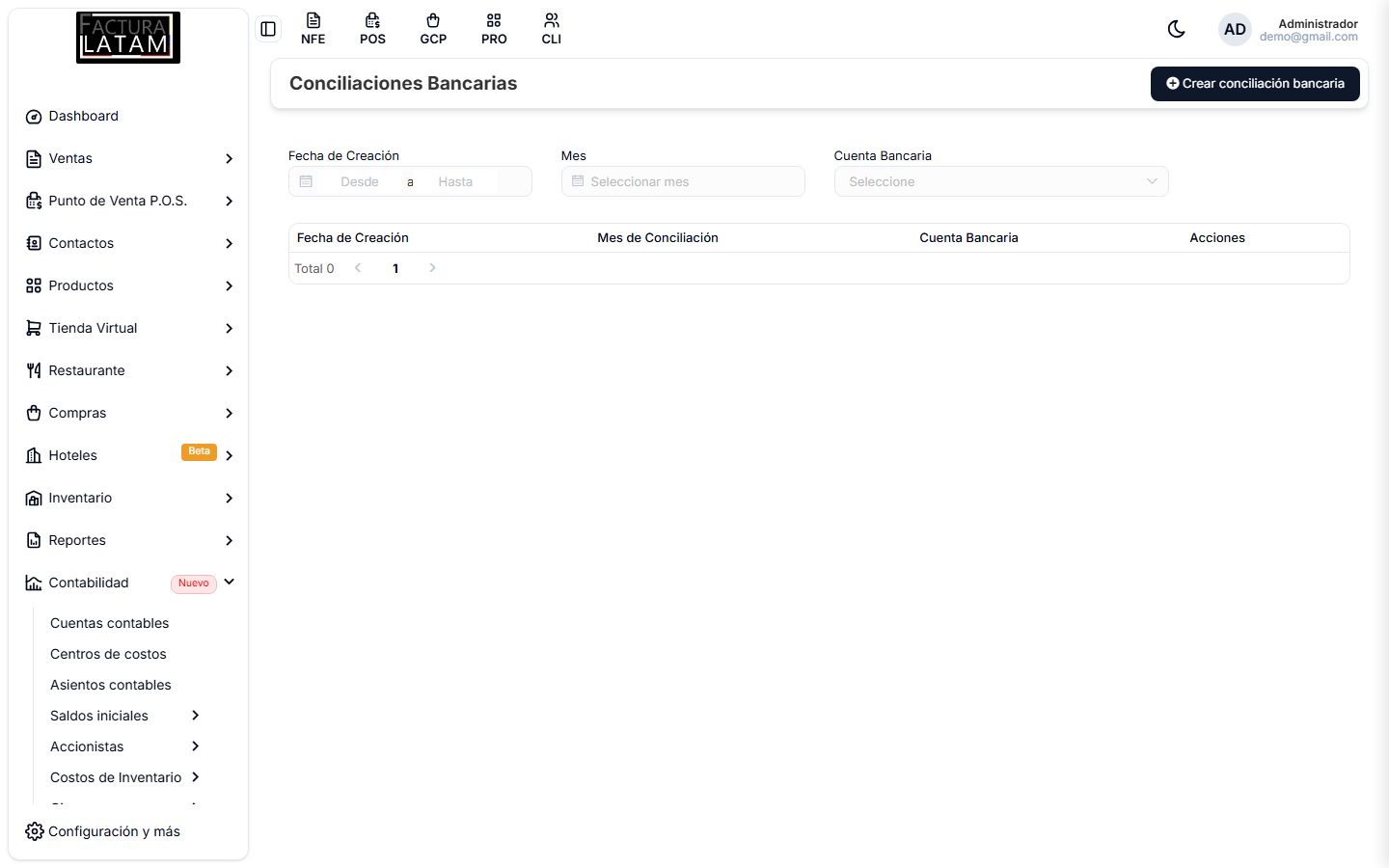Click the Hasta end date field
The image size is (1389, 868).
pos(455,181)
